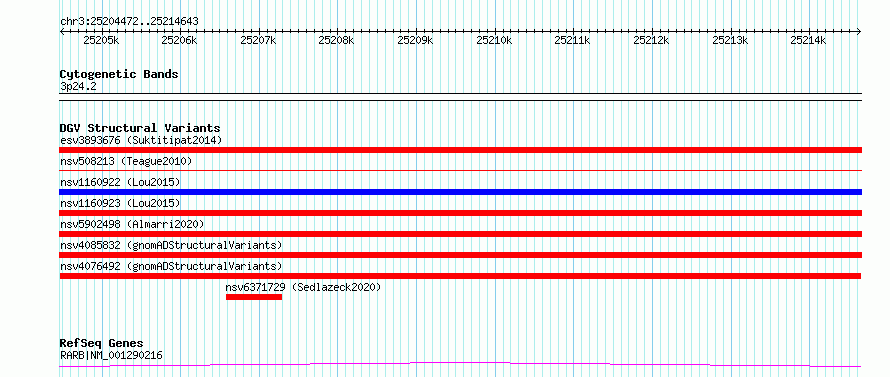This screenshot has height=377, width=890.
Task: Click the 25210k ruler position
Action: click(494, 41)
